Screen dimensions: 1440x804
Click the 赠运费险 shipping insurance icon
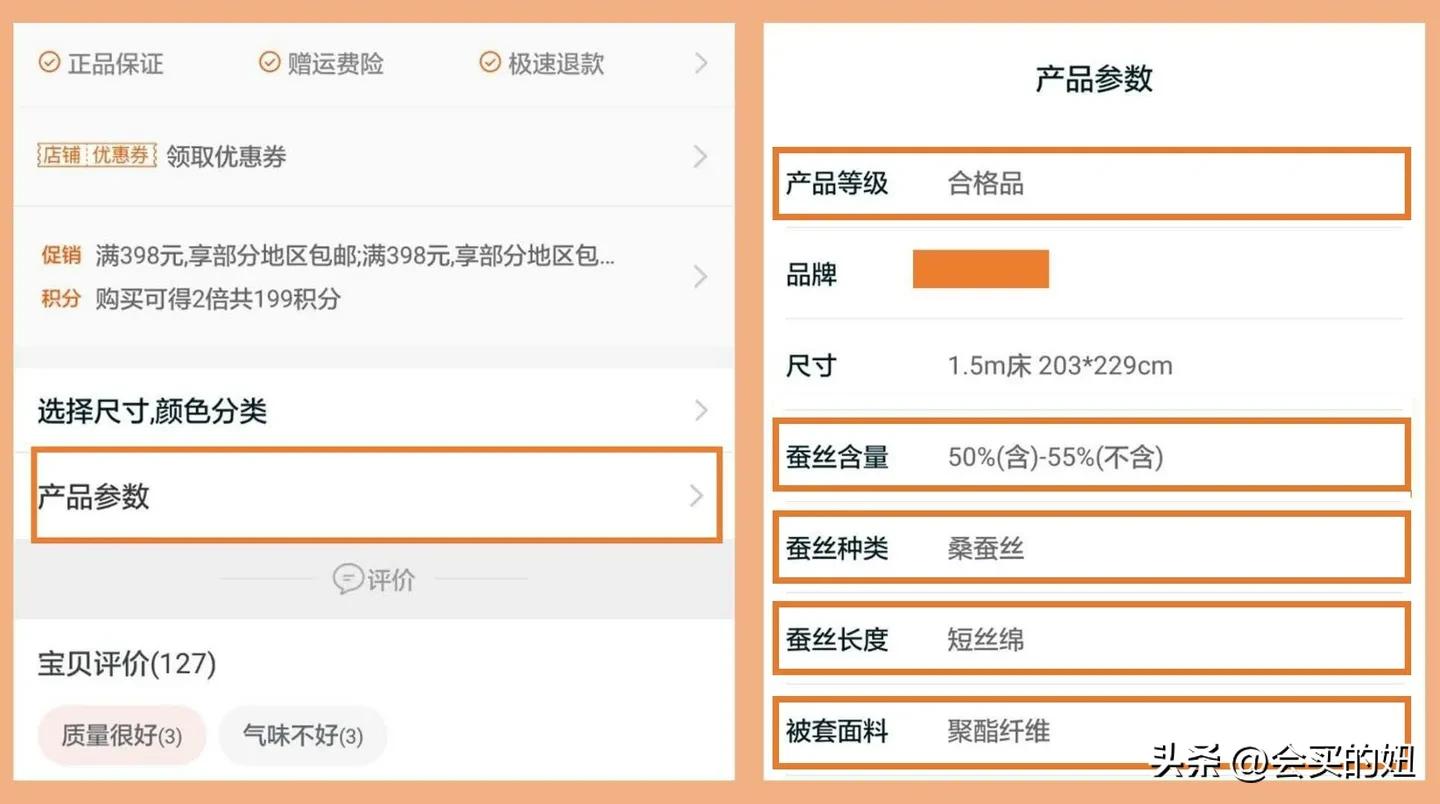[268, 63]
